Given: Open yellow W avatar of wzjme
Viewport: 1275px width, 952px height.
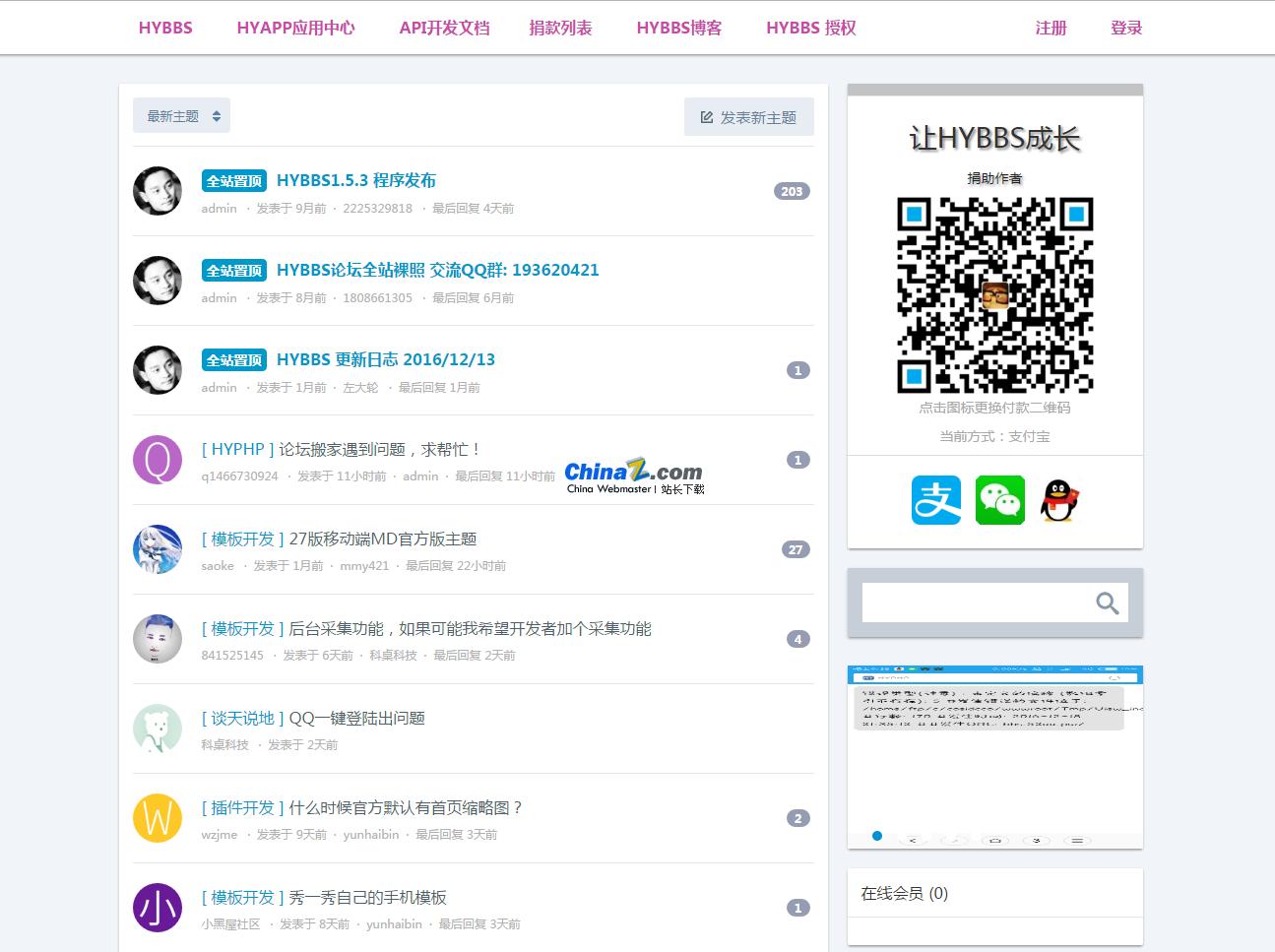Looking at the screenshot, I should [x=158, y=818].
